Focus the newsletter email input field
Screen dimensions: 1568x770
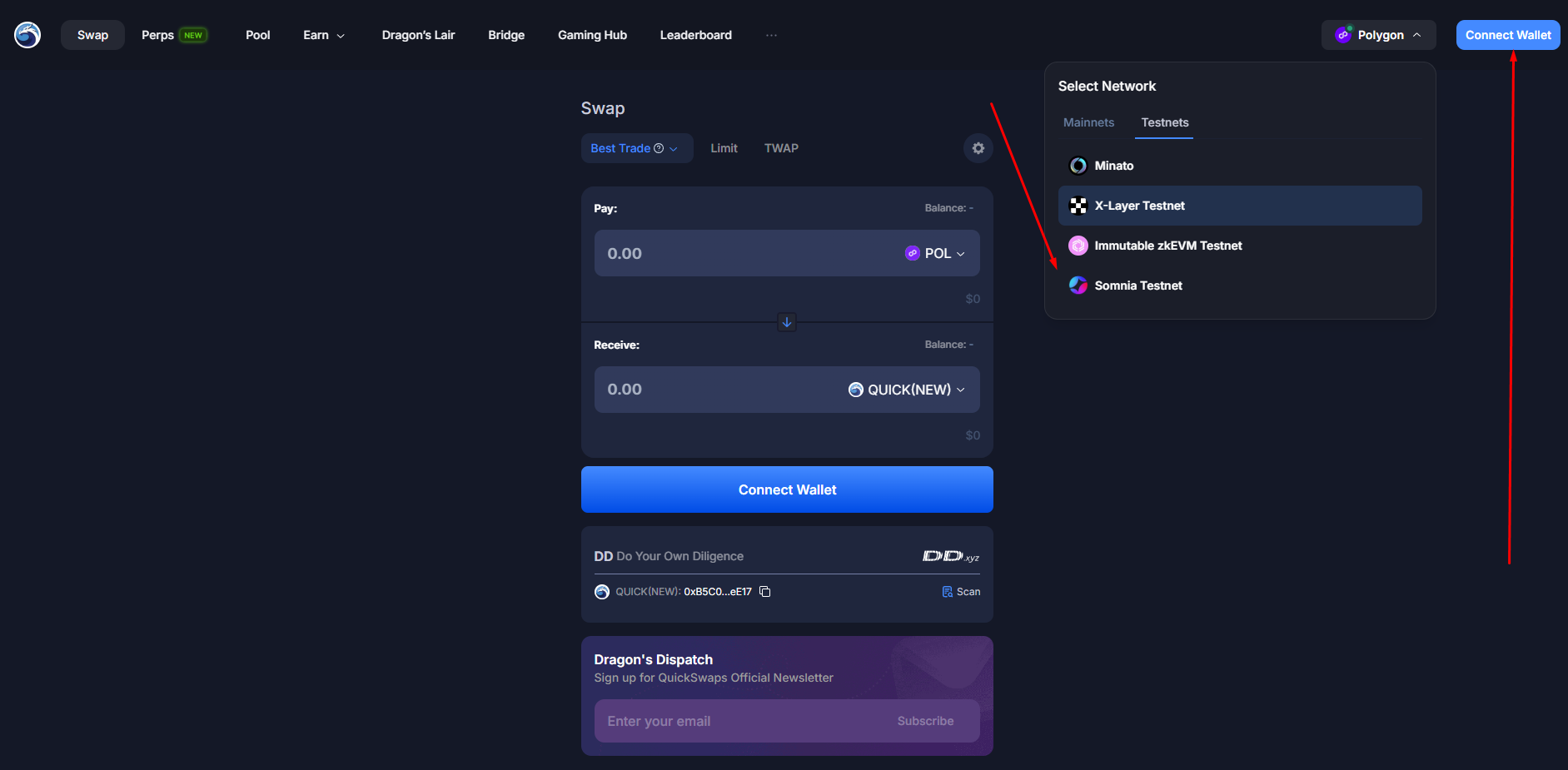[741, 721]
